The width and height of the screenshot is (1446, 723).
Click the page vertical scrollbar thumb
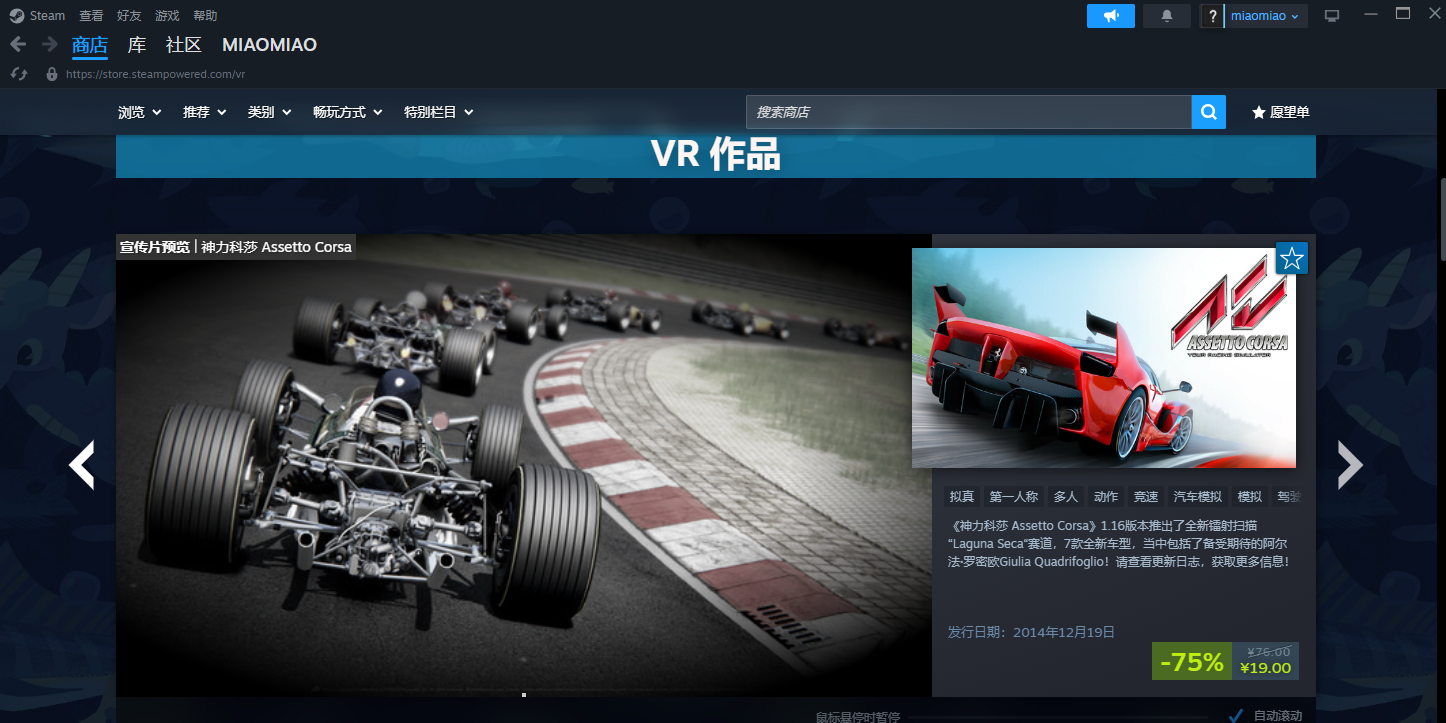[1442, 218]
